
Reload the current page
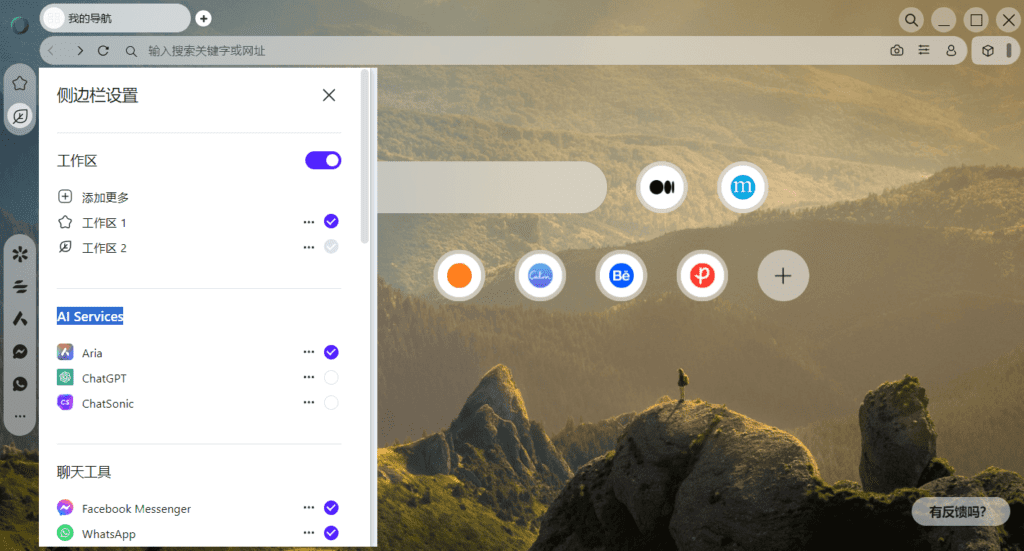(x=103, y=51)
